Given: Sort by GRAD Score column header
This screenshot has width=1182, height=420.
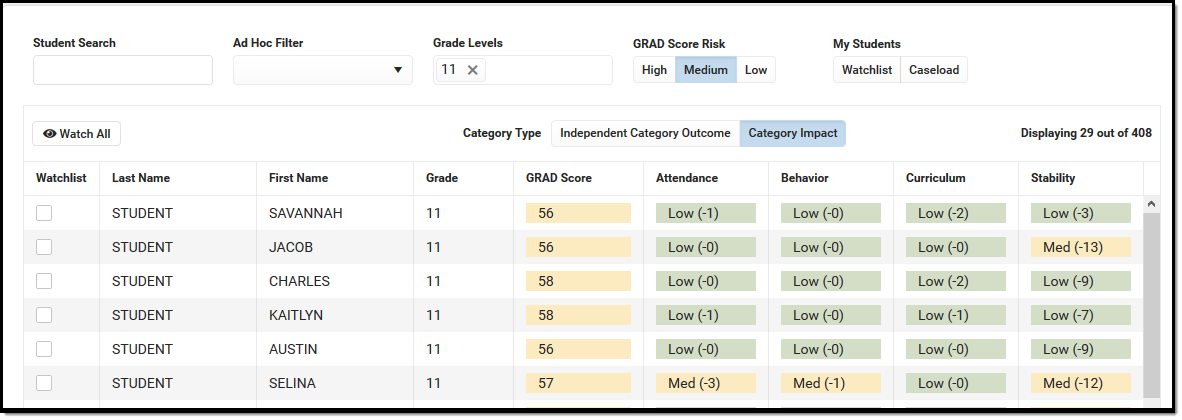Looking at the screenshot, I should (559, 178).
